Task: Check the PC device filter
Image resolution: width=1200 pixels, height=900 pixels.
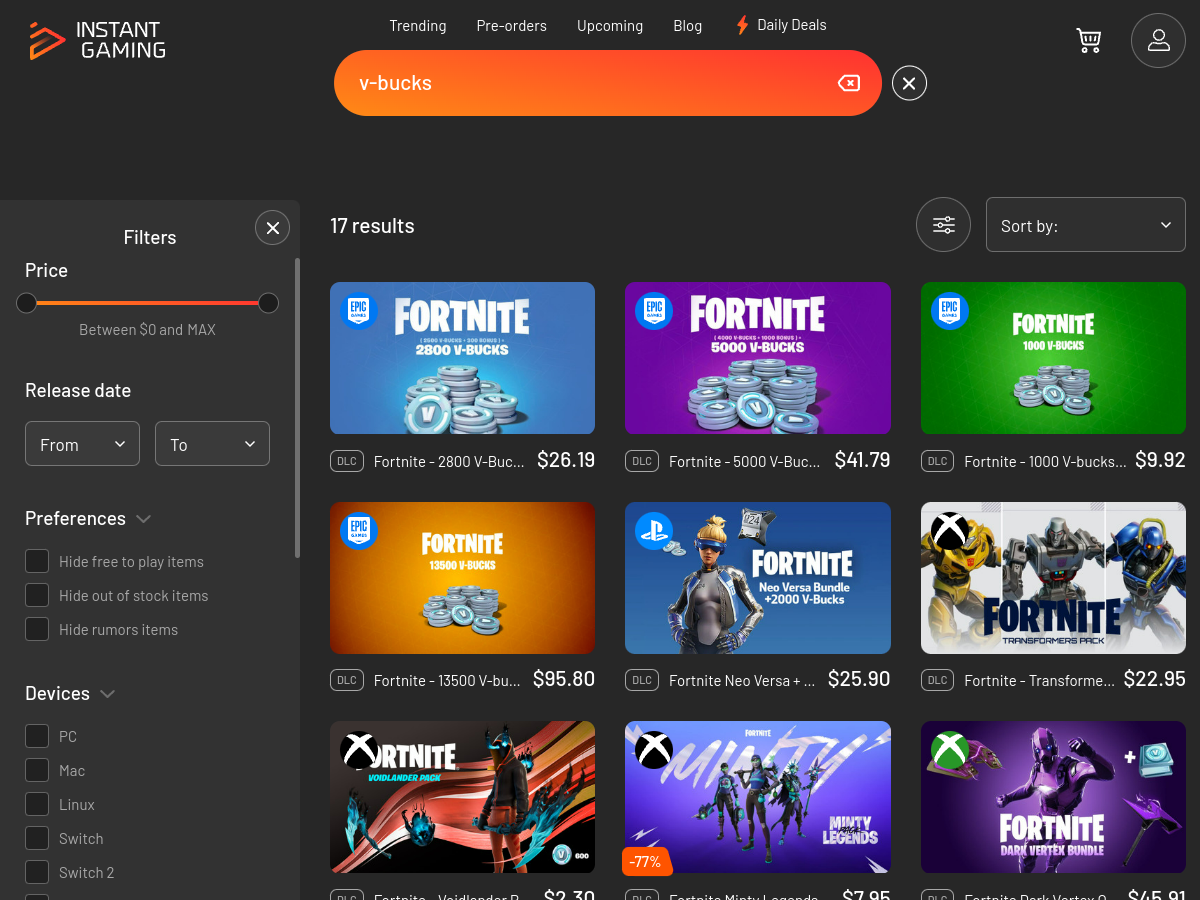Action: pos(37,737)
